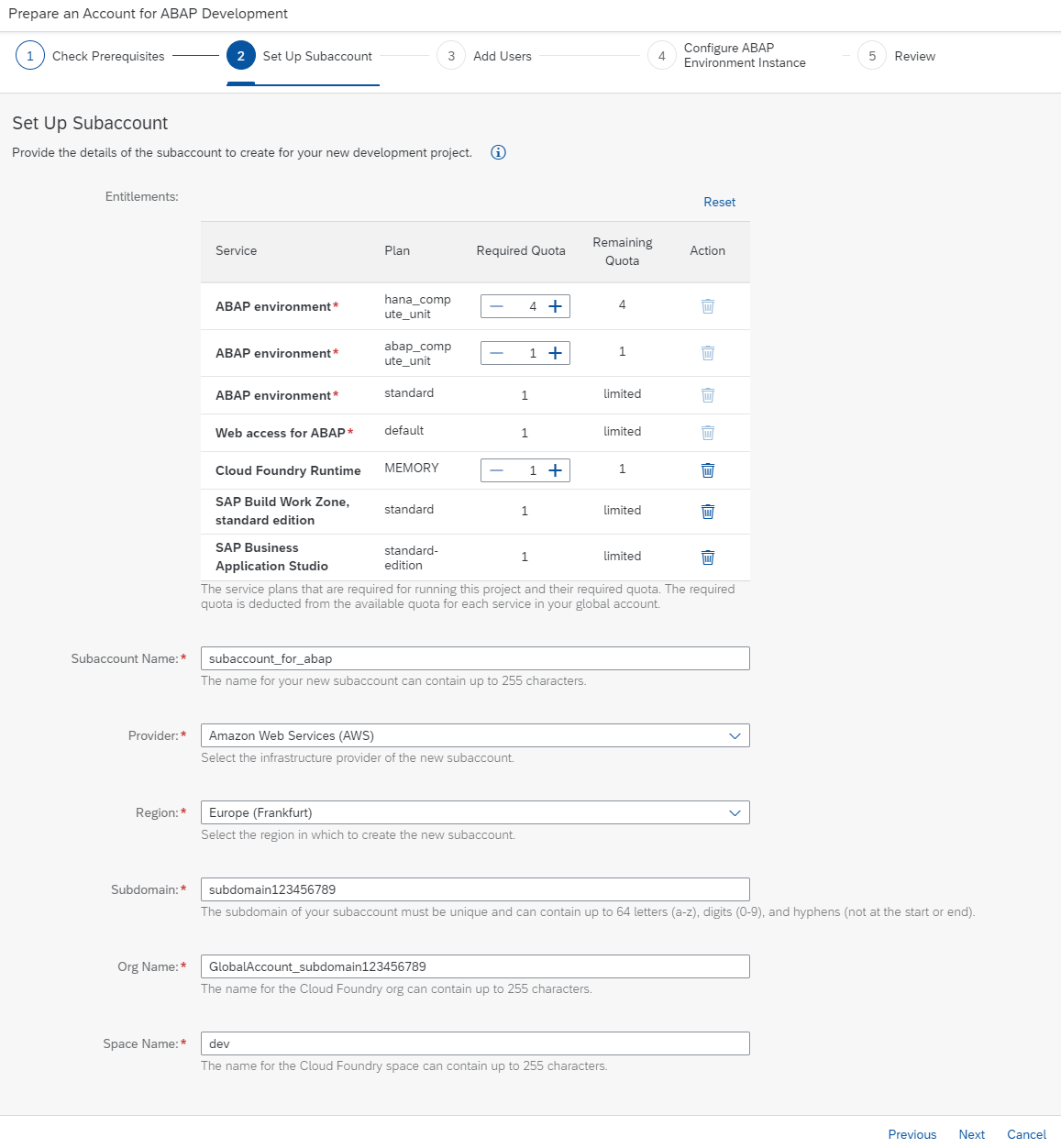This screenshot has height=1148, width=1061.
Task: Click the MEMORY plan quota value field
Action: [526, 470]
